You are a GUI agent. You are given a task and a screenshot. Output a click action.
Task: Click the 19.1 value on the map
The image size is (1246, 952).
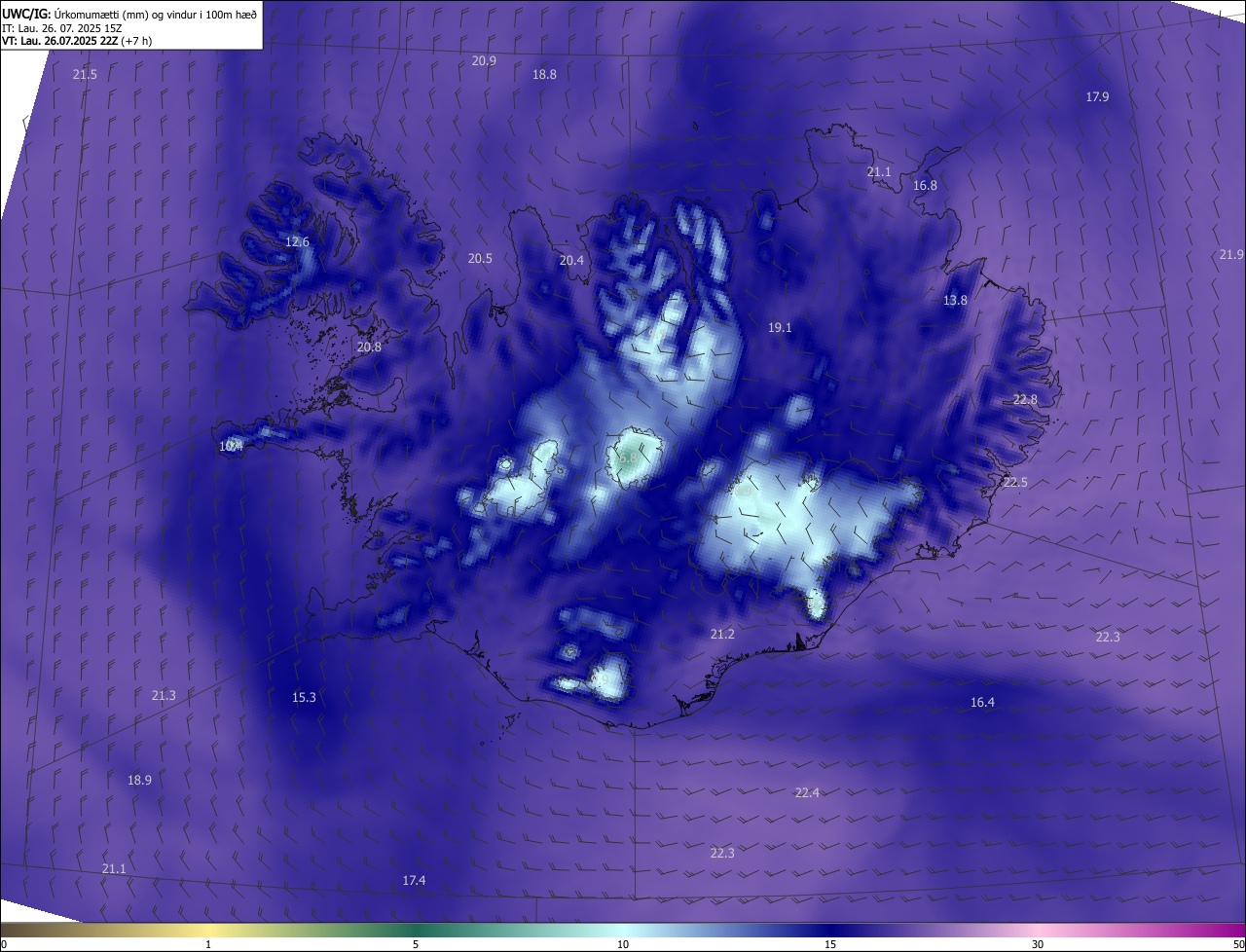click(x=780, y=328)
